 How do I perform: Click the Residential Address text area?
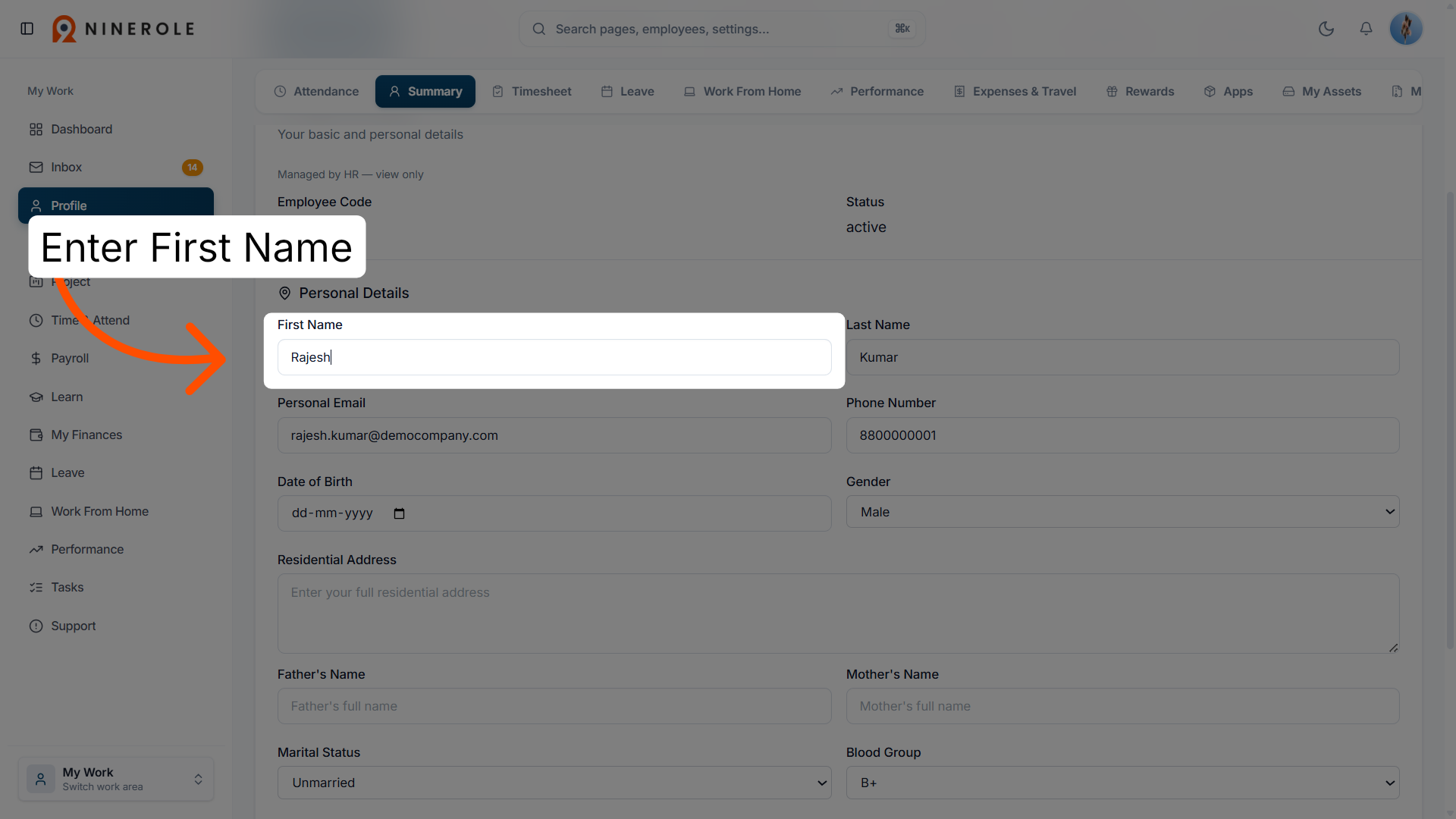click(838, 614)
